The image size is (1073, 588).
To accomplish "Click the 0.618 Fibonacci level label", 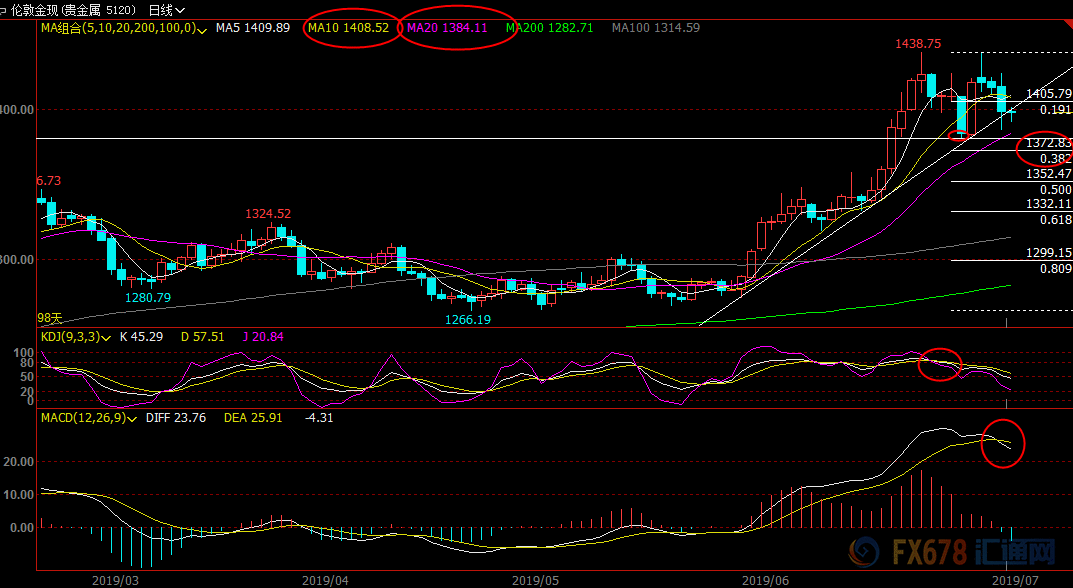I will [x=1056, y=220].
